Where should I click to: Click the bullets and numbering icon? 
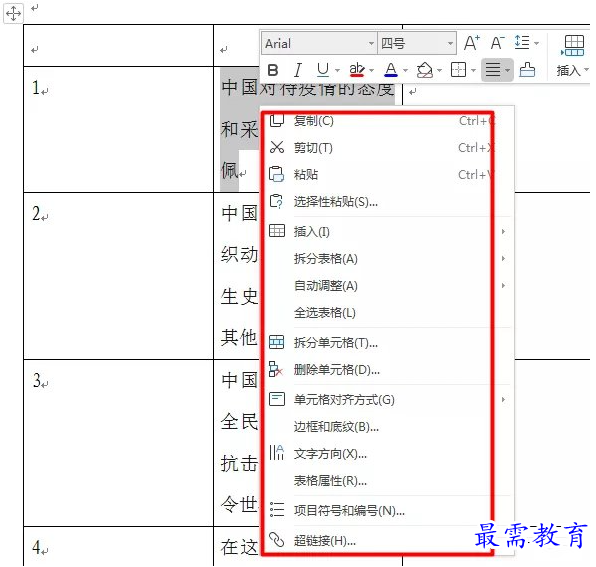[277, 510]
